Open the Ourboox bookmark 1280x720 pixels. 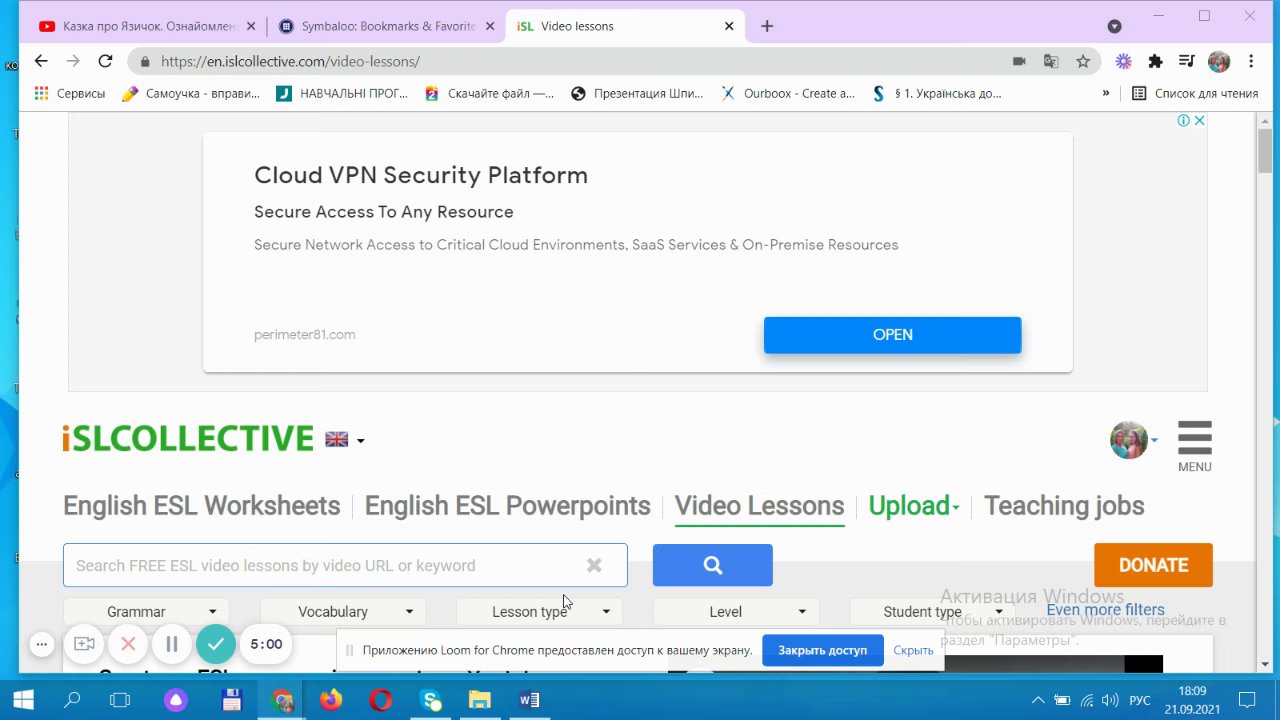787,93
